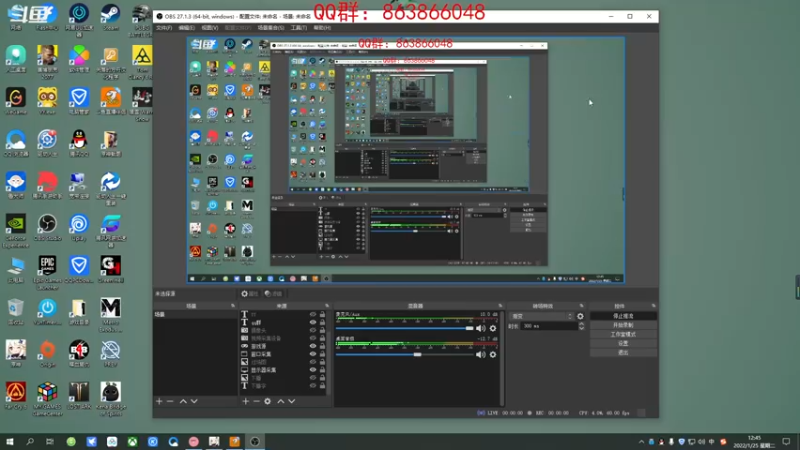
Task: Click transition duration stepper arrows
Action: 581,326
